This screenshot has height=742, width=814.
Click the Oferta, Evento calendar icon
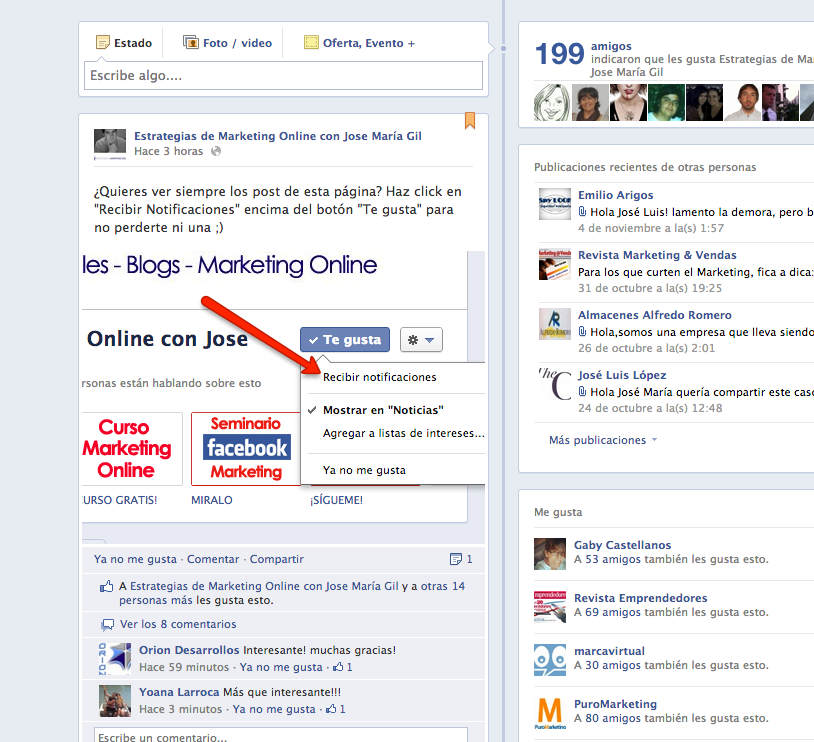click(311, 42)
